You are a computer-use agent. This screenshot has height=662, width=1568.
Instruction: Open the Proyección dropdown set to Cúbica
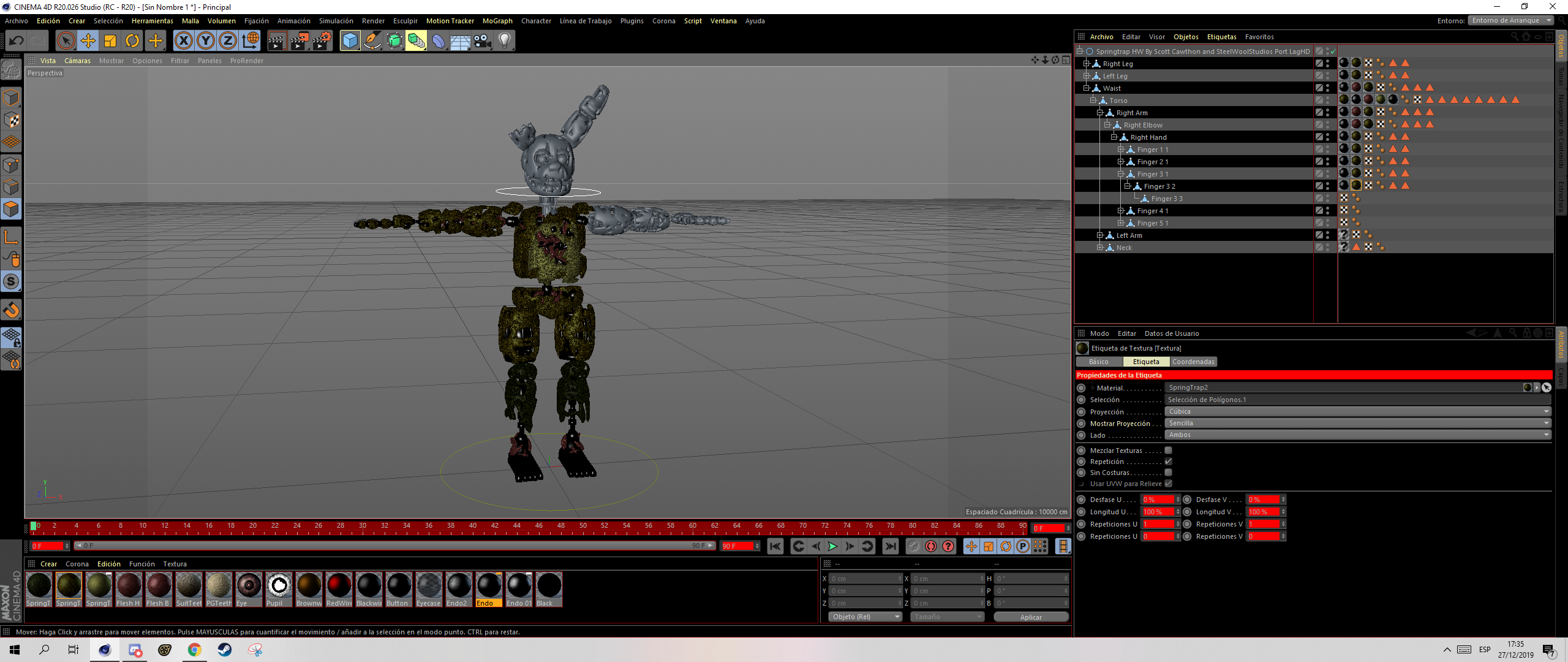[x=1358, y=412]
